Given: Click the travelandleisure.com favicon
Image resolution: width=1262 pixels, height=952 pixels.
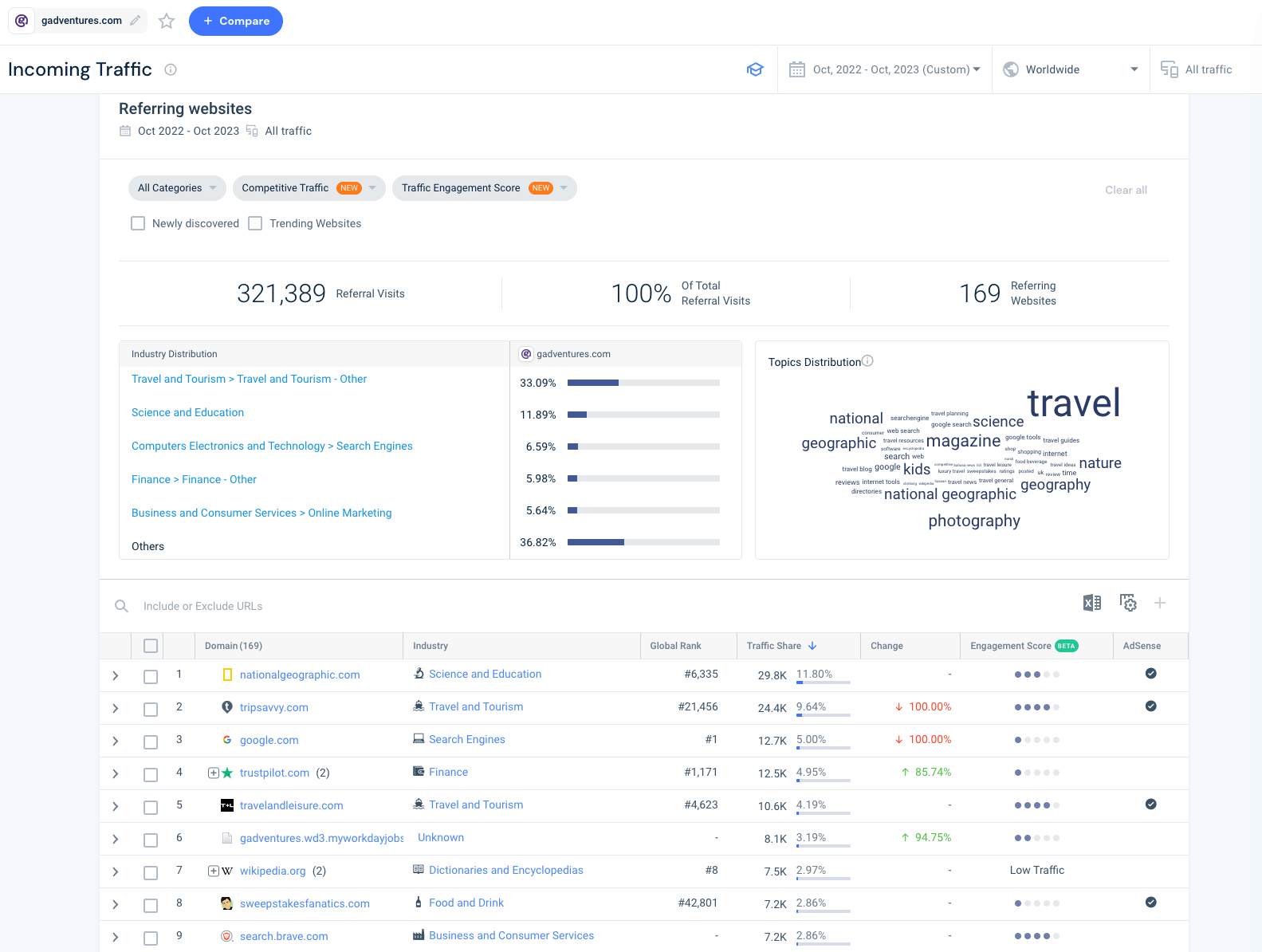Looking at the screenshot, I should pyautogui.click(x=227, y=805).
